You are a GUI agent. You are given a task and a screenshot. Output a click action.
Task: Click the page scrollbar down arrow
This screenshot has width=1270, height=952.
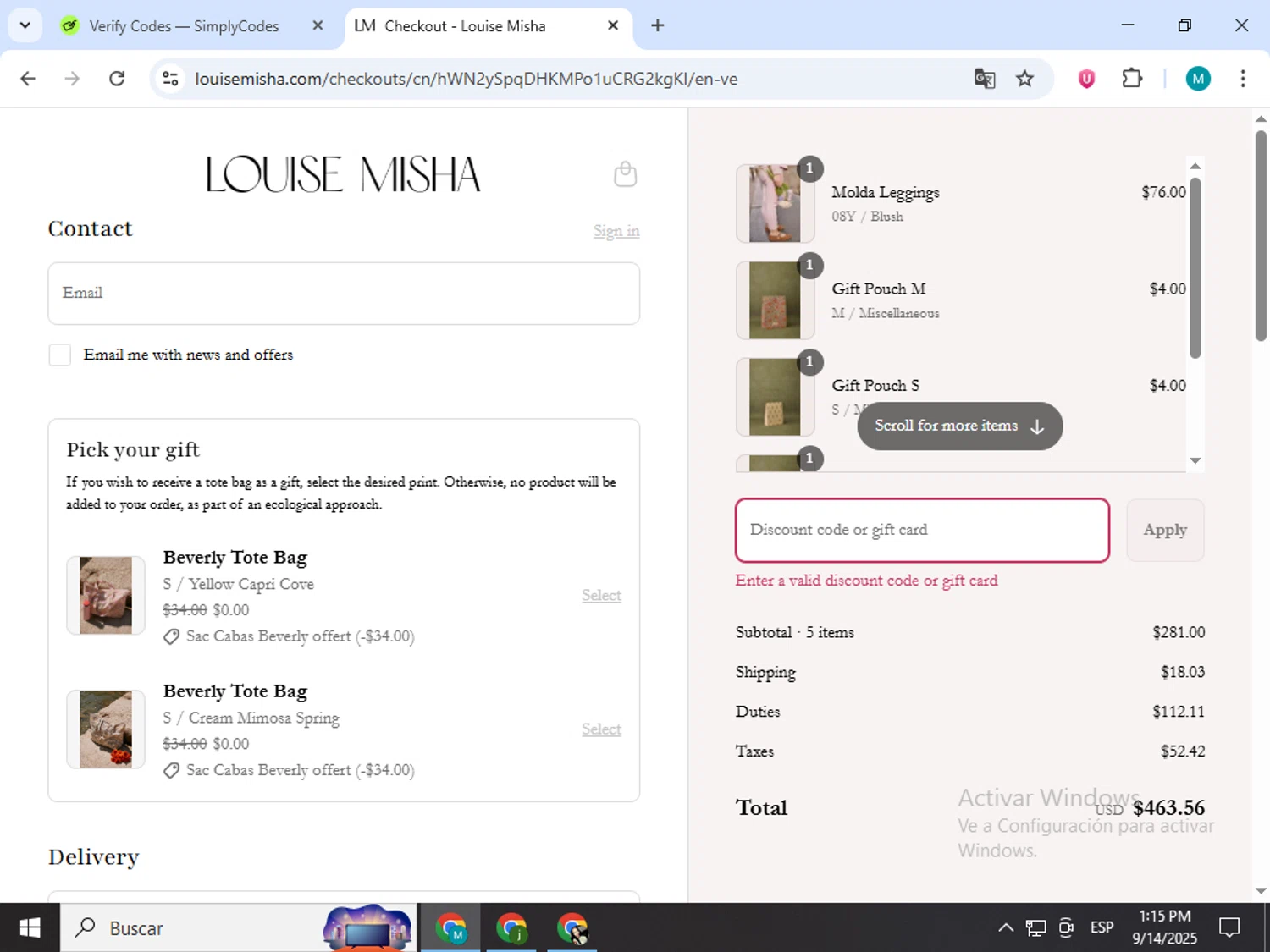[x=1261, y=890]
